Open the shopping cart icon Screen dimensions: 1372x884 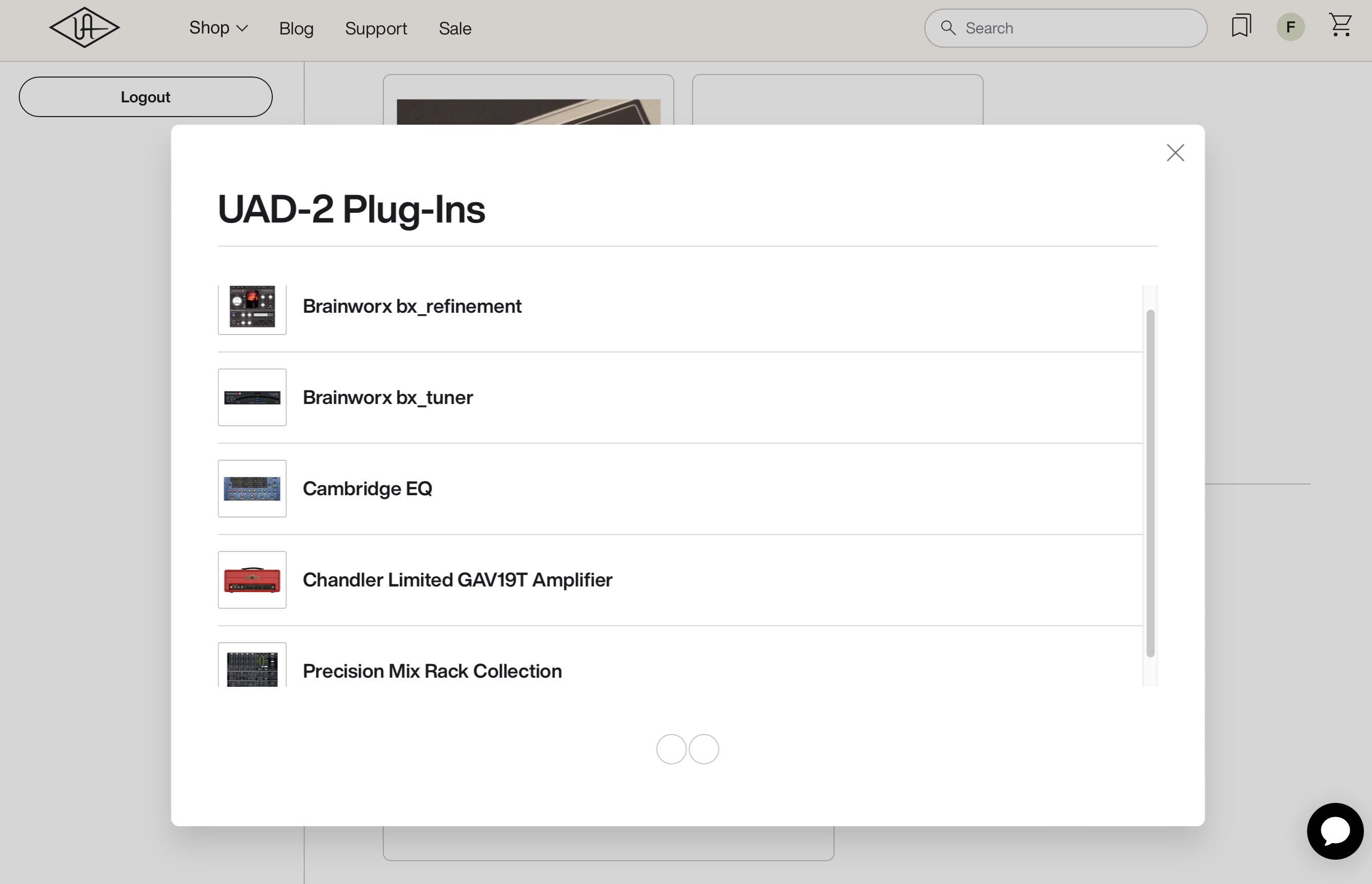coord(1341,25)
